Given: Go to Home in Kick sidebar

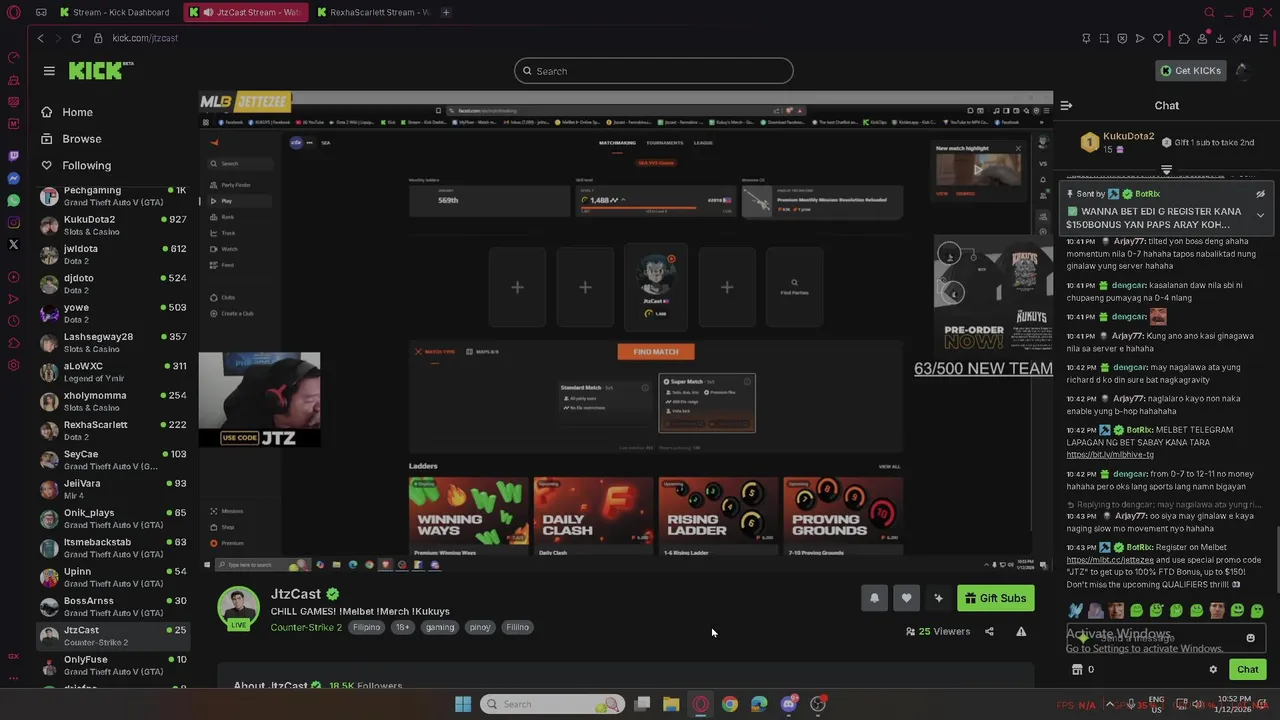Looking at the screenshot, I should click(x=77, y=112).
